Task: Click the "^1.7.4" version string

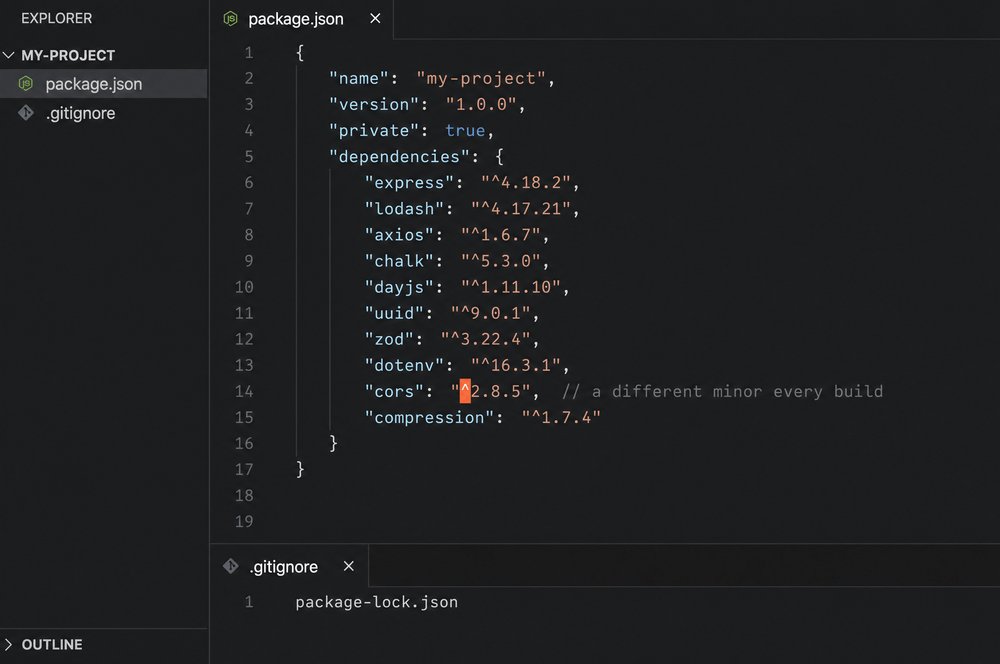Action: (561, 417)
